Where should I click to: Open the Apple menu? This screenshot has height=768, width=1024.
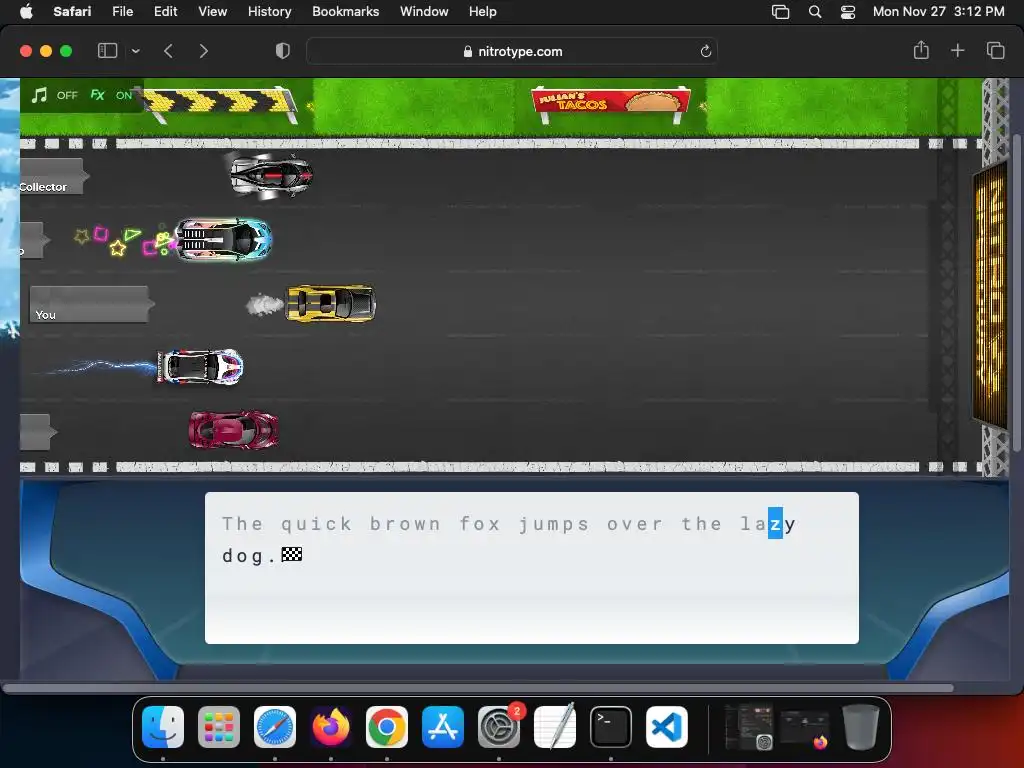[x=26, y=11]
